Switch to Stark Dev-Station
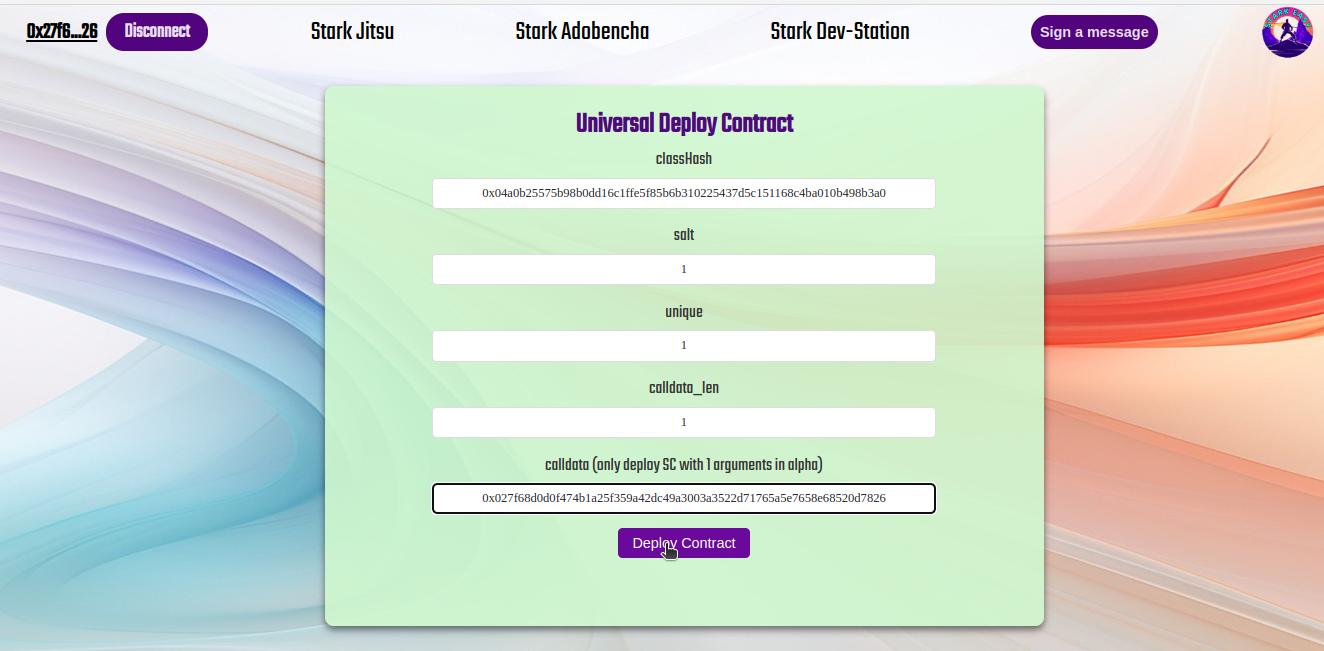The height and width of the screenshot is (651, 1324). 840,32
